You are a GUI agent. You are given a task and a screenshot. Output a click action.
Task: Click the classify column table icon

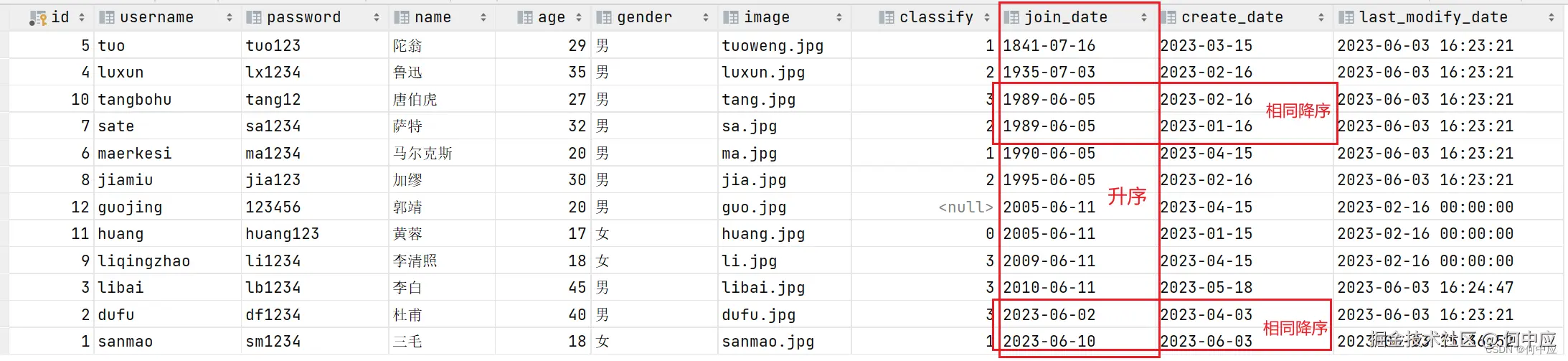click(x=887, y=17)
